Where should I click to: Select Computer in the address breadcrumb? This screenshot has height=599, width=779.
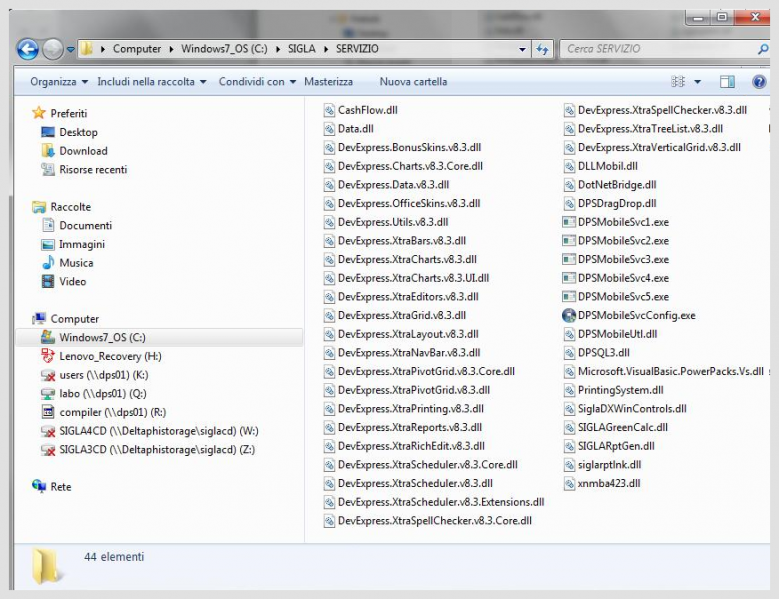point(137,49)
